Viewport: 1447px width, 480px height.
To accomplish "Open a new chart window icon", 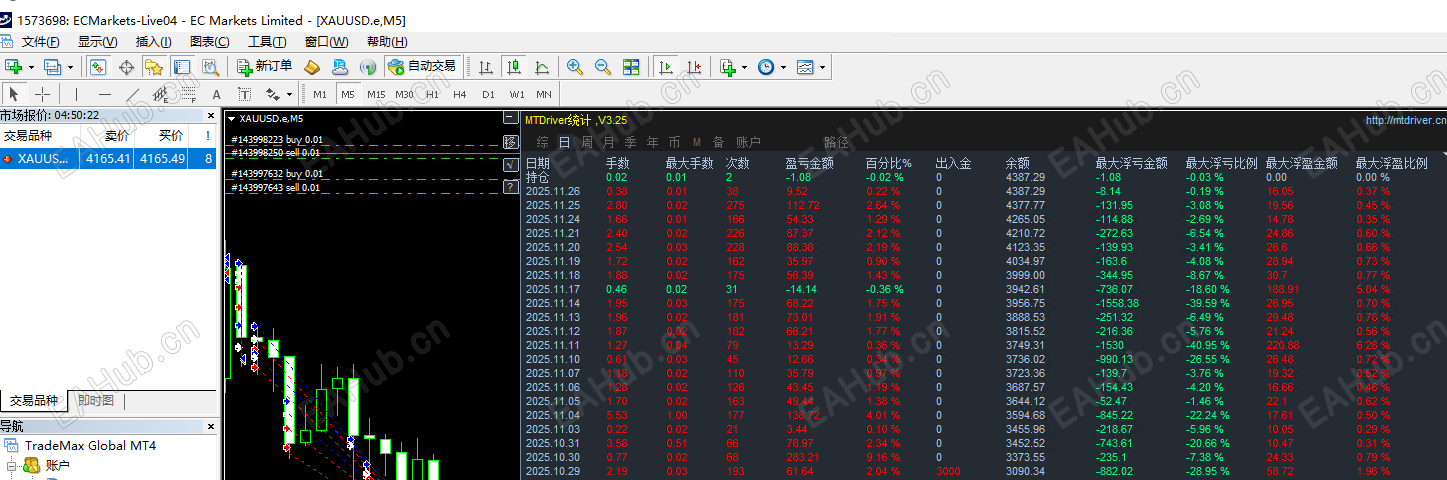I will click(14, 67).
